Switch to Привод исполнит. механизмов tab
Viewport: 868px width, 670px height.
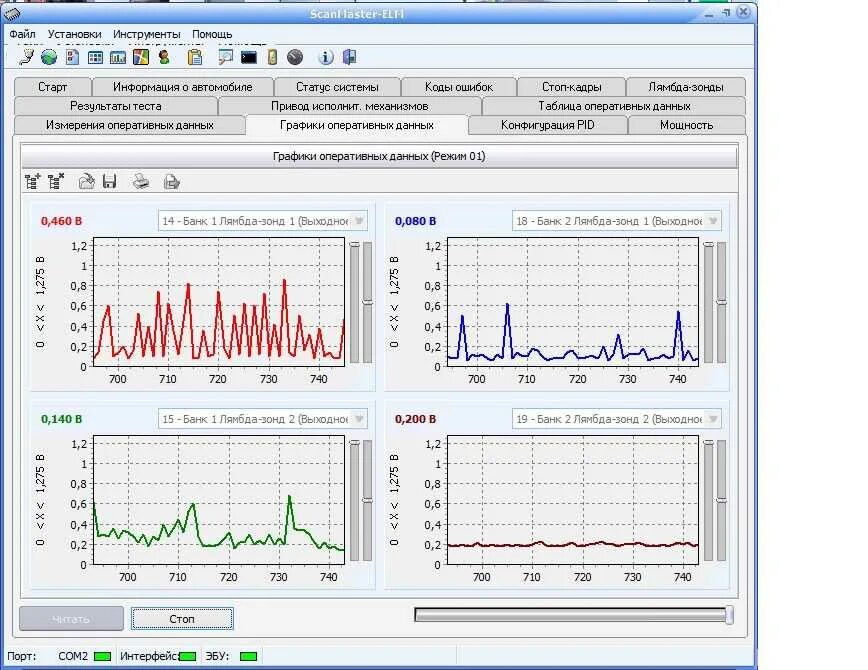pyautogui.click(x=350, y=106)
